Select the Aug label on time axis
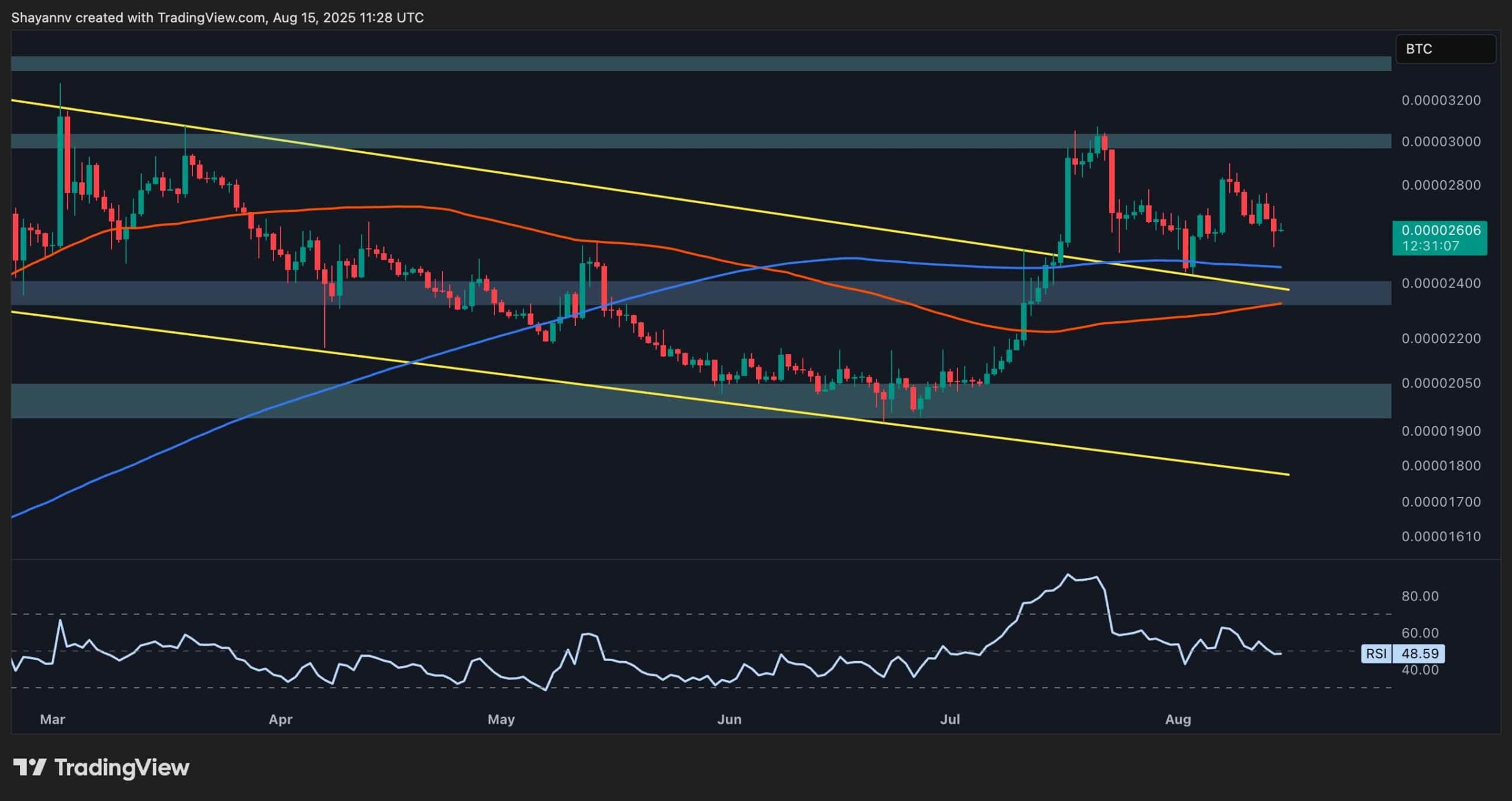The height and width of the screenshot is (801, 1512). (1178, 720)
